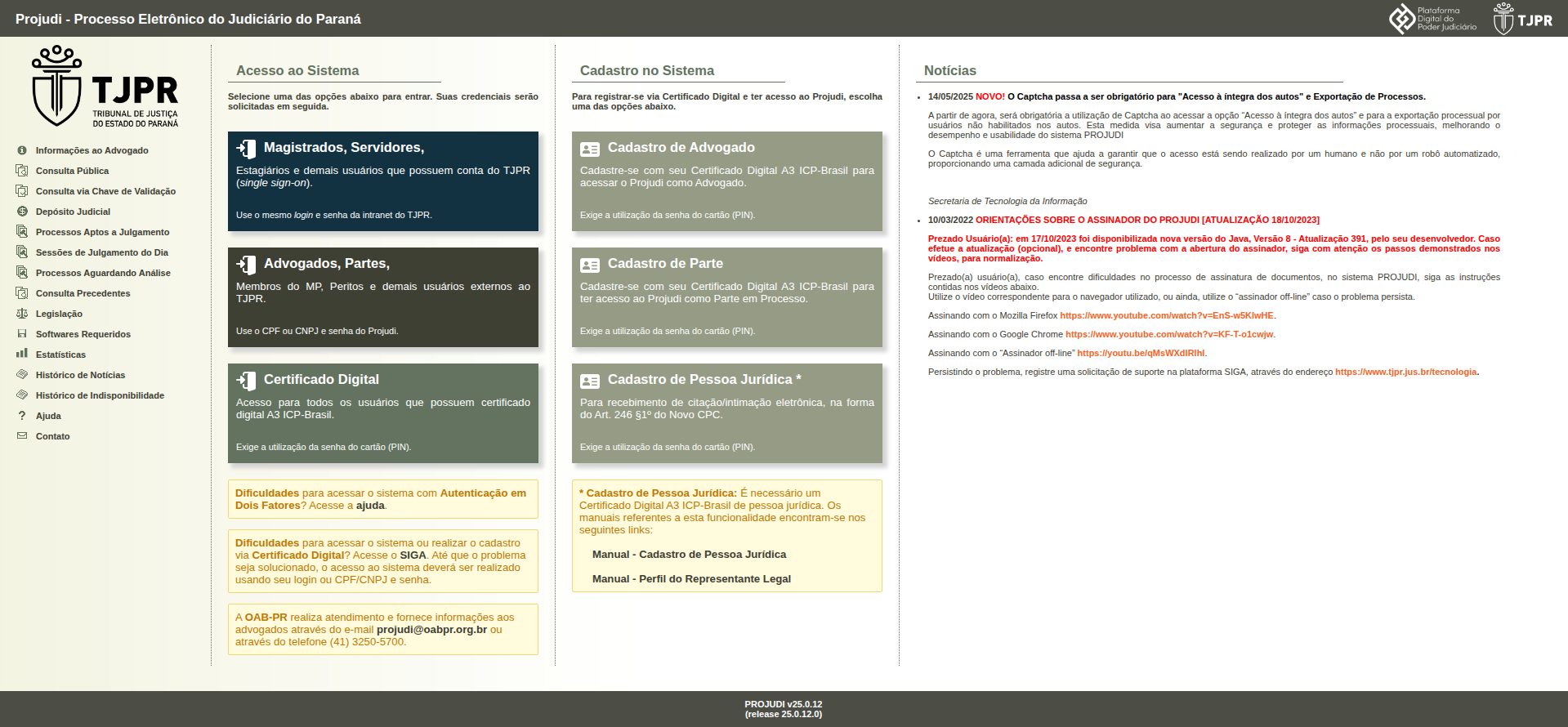Image resolution: width=1568 pixels, height=727 pixels.
Task: Choose Magistrados, Servidores login option
Action: (x=383, y=181)
